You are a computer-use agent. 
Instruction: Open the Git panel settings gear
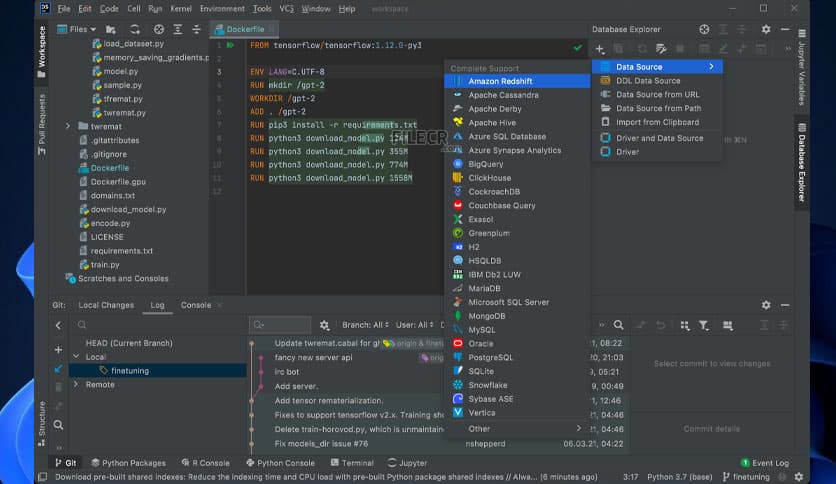coord(766,305)
